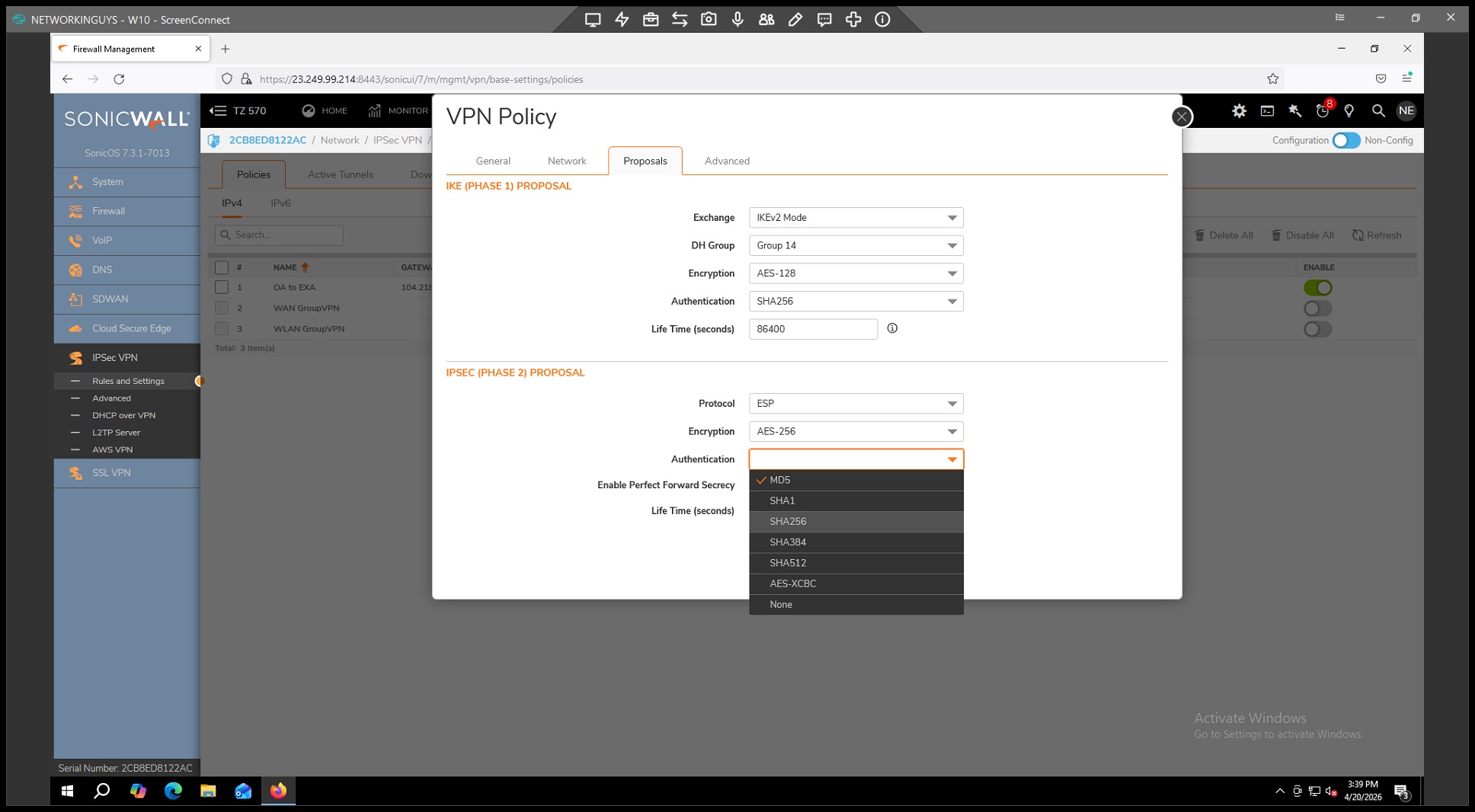Click the Life Time info icon
Screen dimensions: 1475x812
coord(892,328)
